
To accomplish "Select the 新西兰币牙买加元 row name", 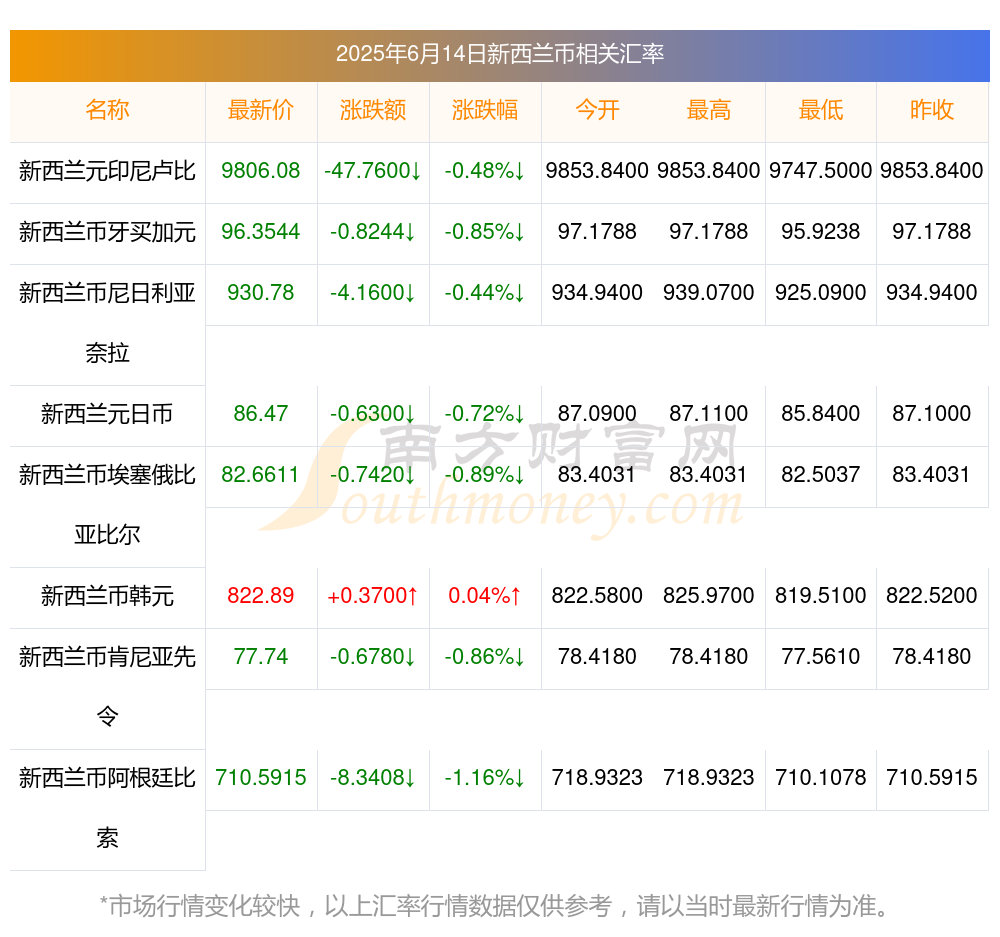I will point(107,232).
